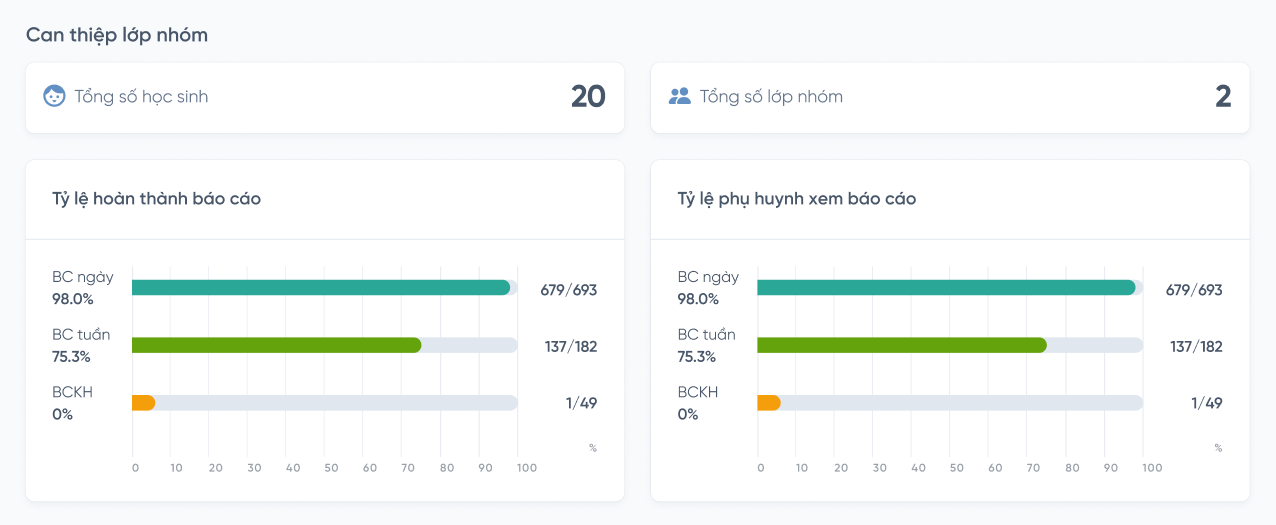Click the total students count 20

point(588,96)
